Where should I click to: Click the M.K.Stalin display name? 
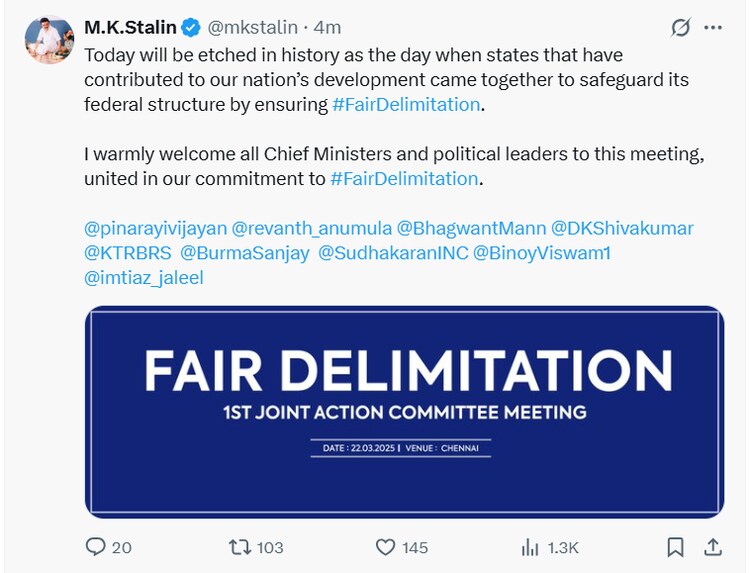(x=129, y=28)
